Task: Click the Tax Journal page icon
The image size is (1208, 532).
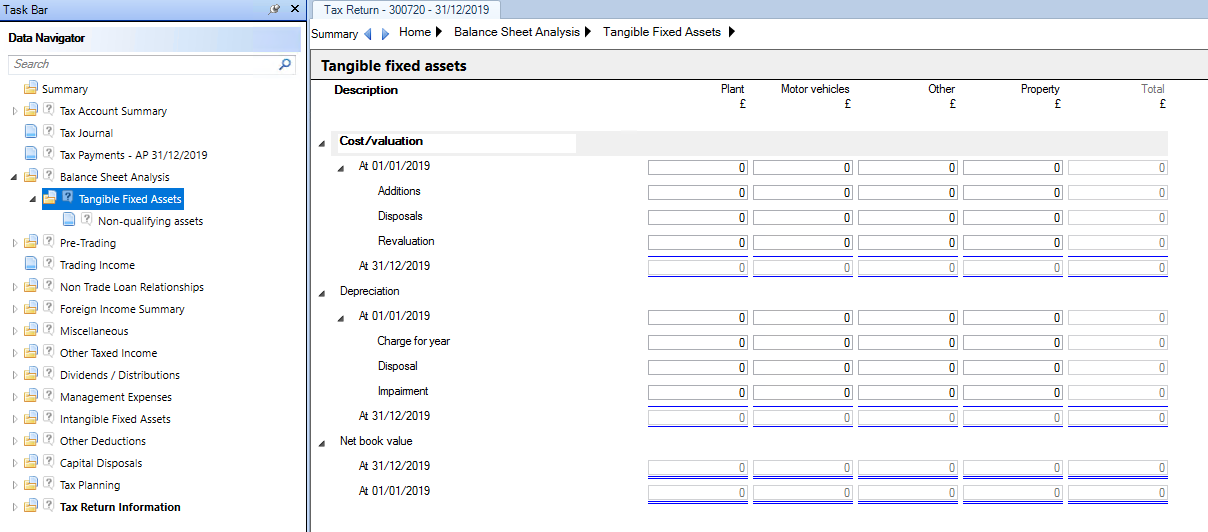Action: pyautogui.click(x=31, y=133)
